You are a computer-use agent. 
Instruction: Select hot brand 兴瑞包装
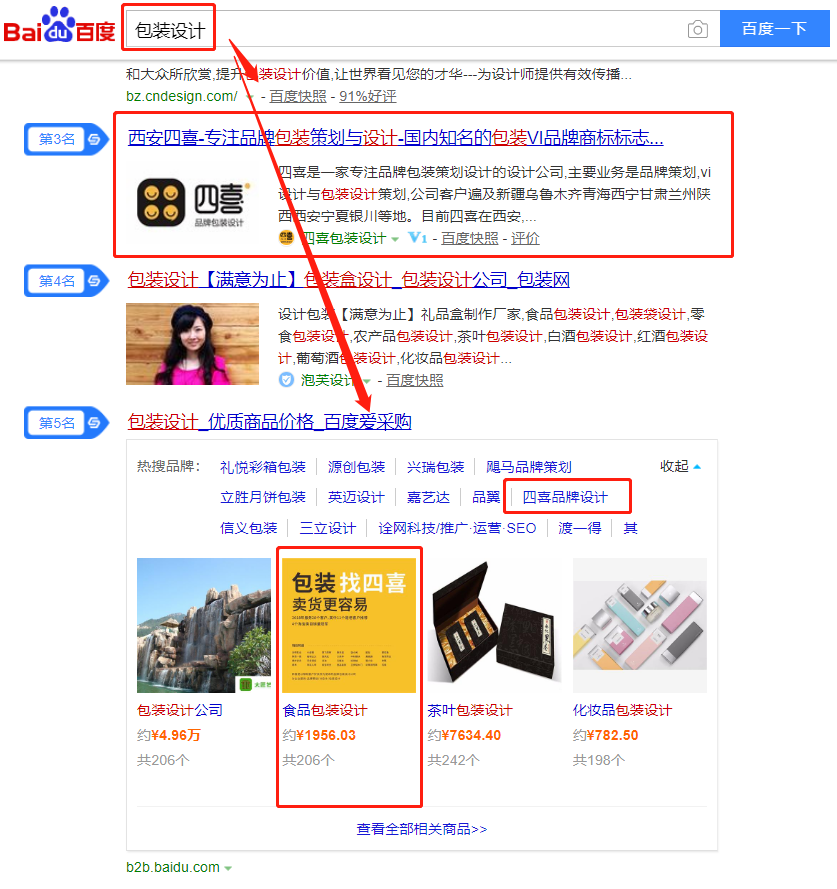point(436,467)
